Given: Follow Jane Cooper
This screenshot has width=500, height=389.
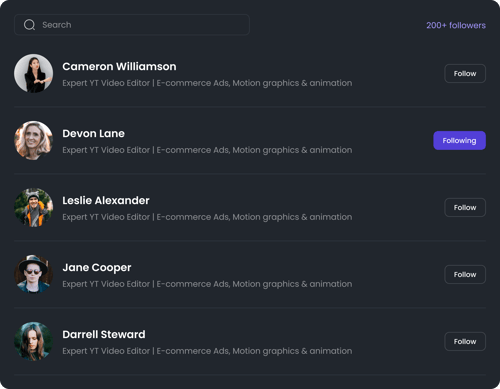Looking at the screenshot, I should pyautogui.click(x=465, y=275).
